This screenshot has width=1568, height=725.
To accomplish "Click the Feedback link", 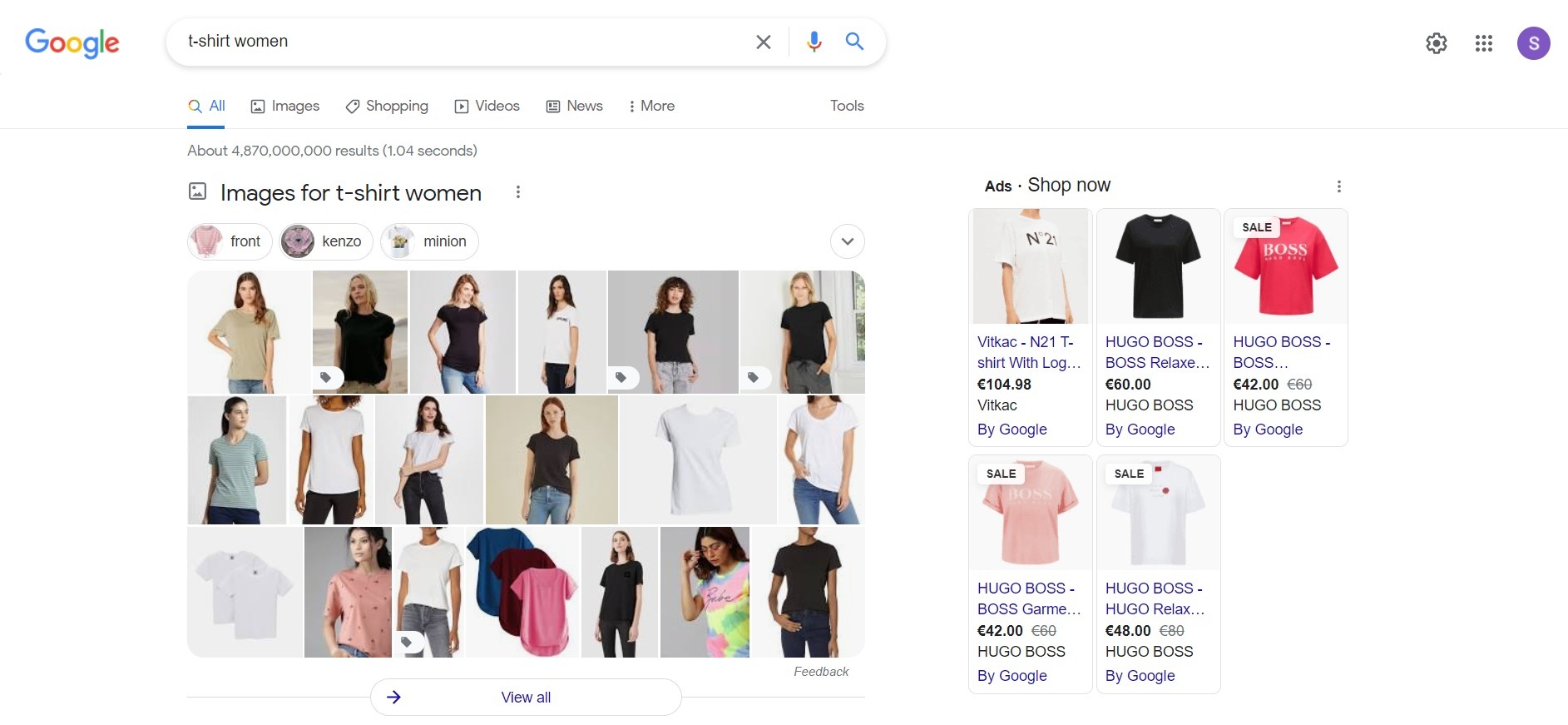I will click(821, 672).
